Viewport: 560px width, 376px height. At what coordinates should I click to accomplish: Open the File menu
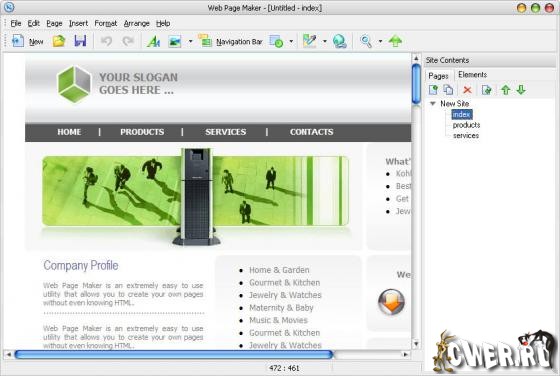[16, 24]
